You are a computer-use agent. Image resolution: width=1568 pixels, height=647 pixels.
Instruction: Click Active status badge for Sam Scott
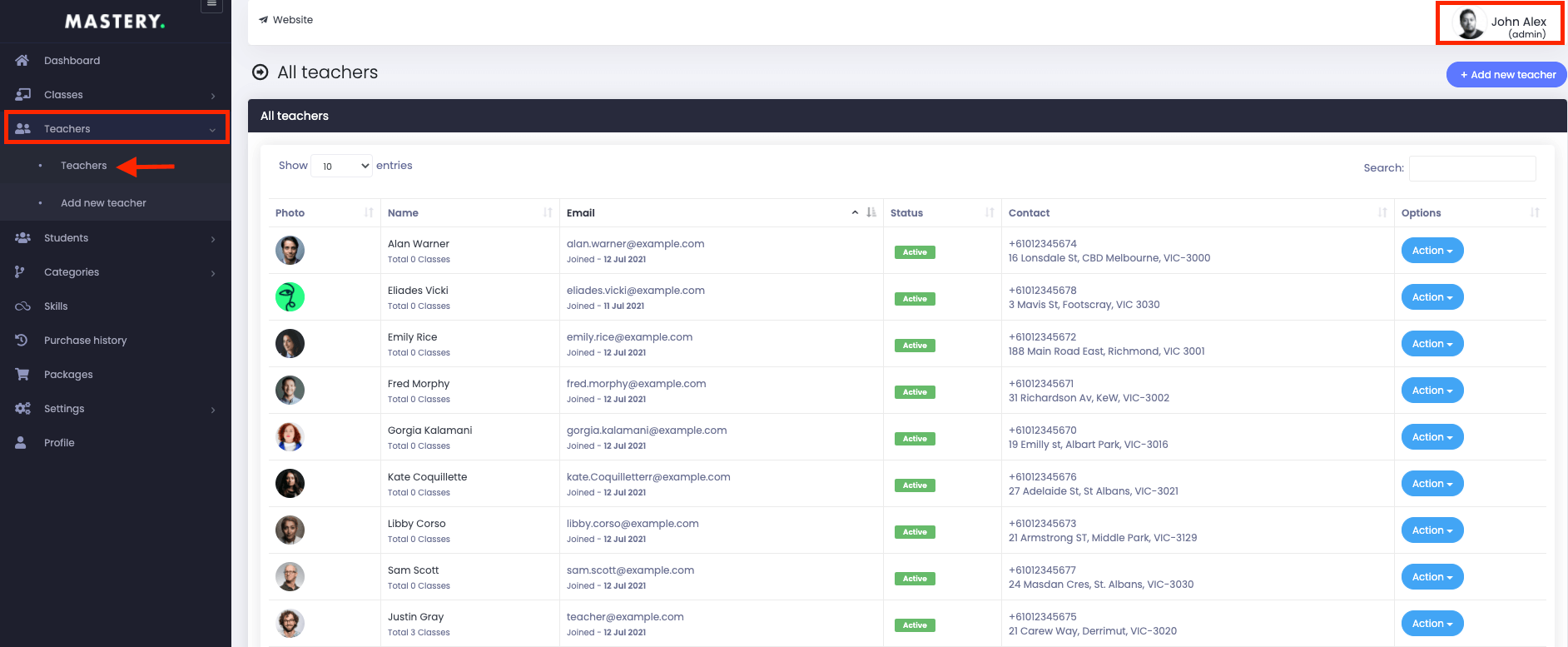(915, 579)
